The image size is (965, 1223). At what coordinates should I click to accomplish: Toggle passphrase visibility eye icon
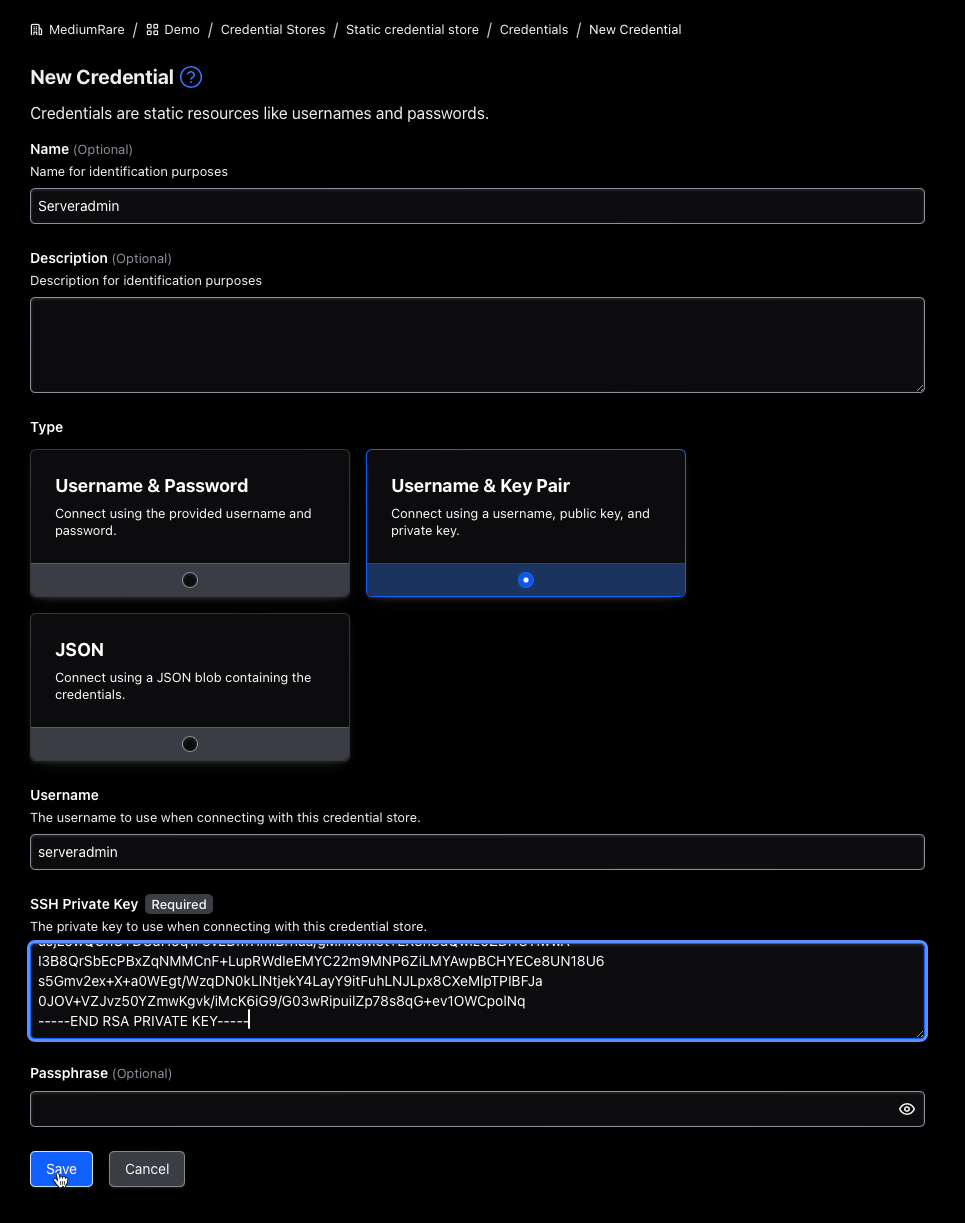pyautogui.click(x=906, y=1109)
